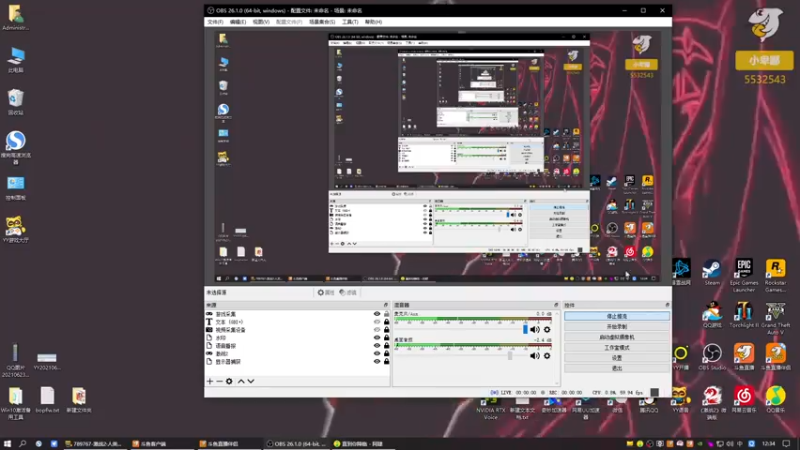The image size is (800, 450).
Task: Pop out the Audio Mixer dock icon
Action: (x=556, y=305)
